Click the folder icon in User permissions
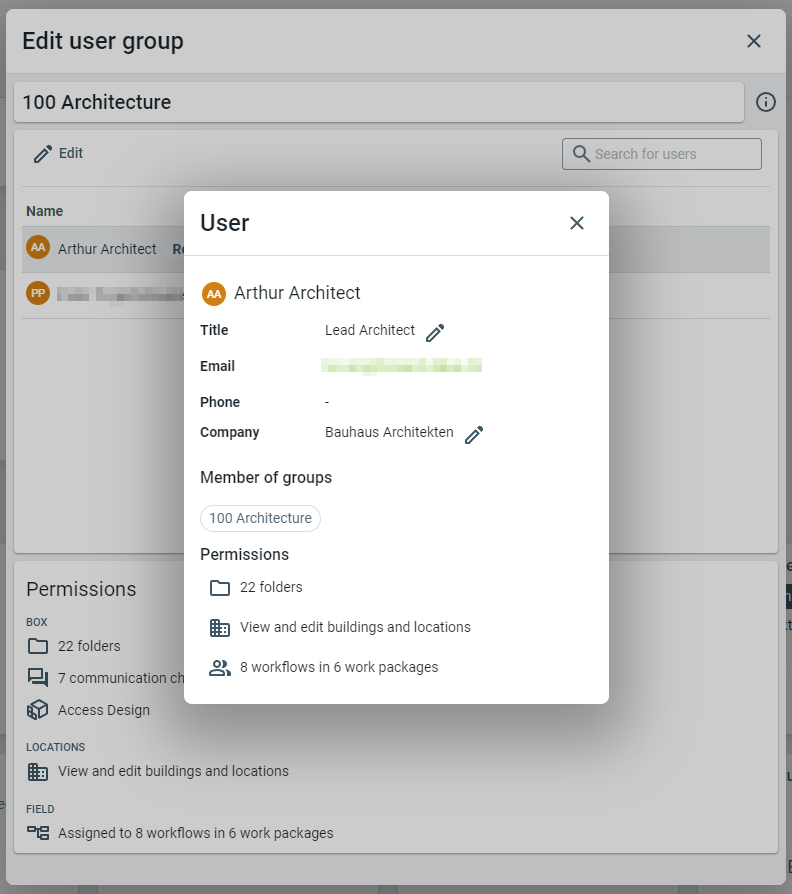The image size is (792, 894). 220,588
